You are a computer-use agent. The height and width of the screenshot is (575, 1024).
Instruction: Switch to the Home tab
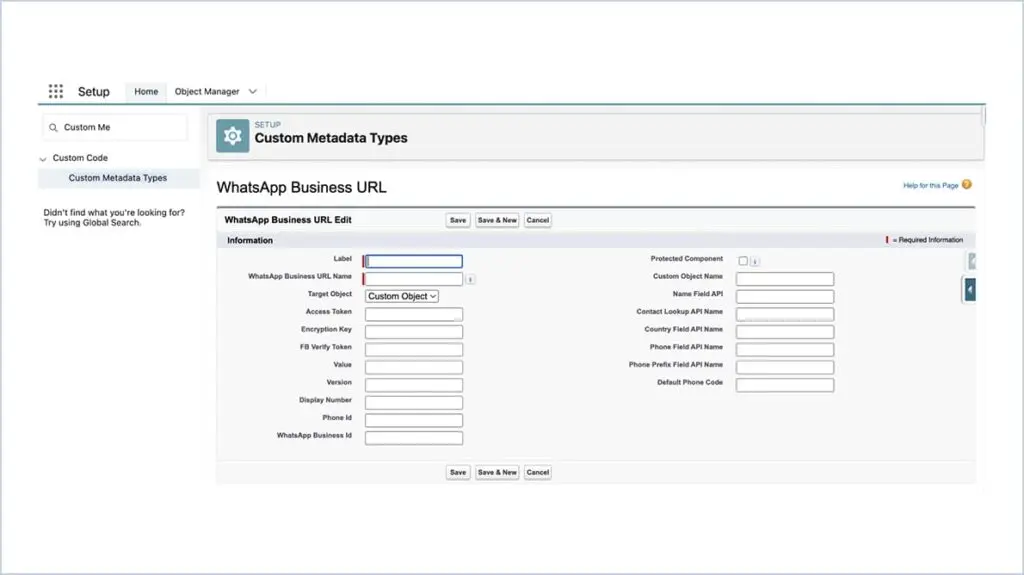146,91
